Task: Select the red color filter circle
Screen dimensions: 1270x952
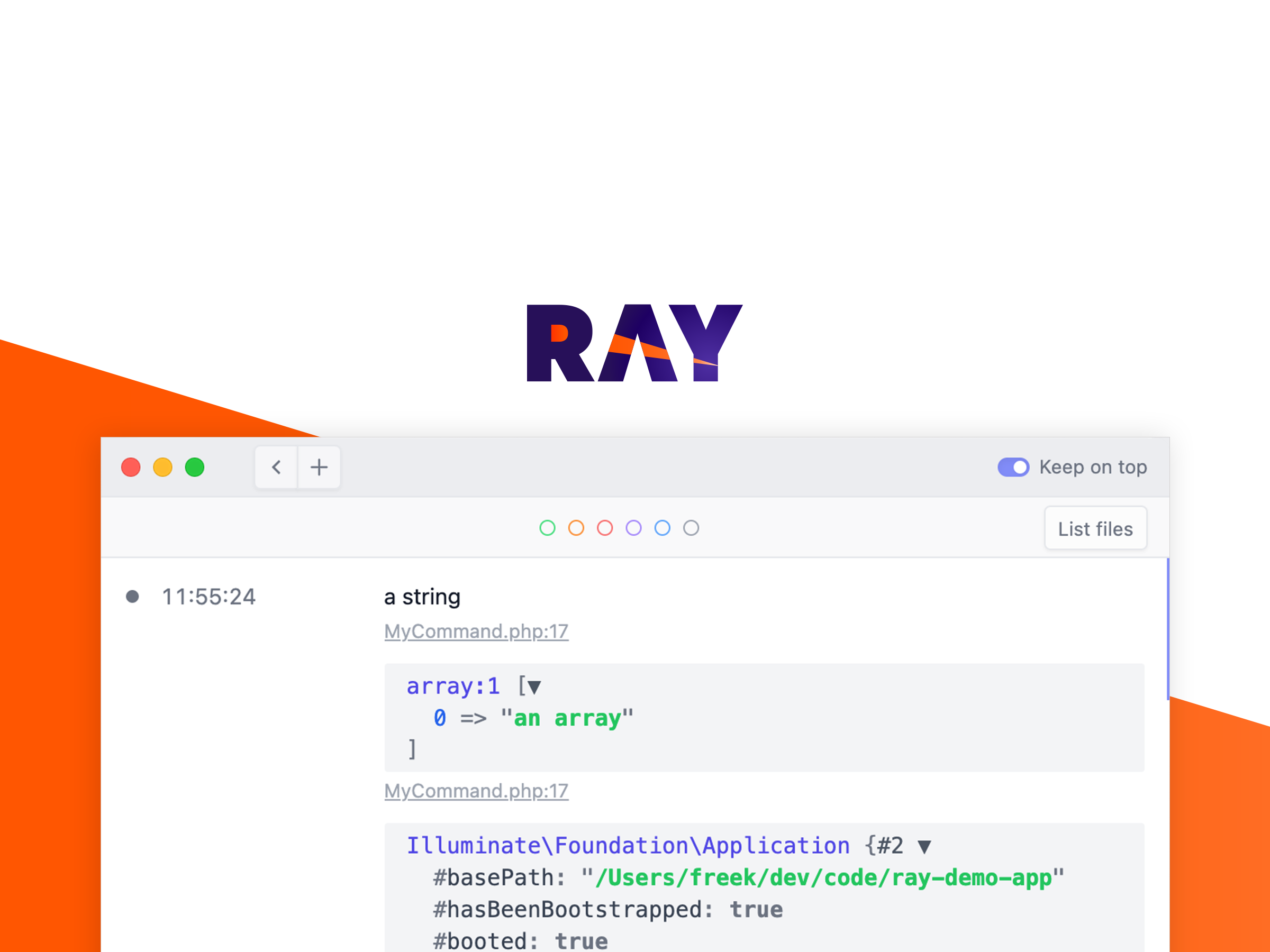Action: [604, 528]
